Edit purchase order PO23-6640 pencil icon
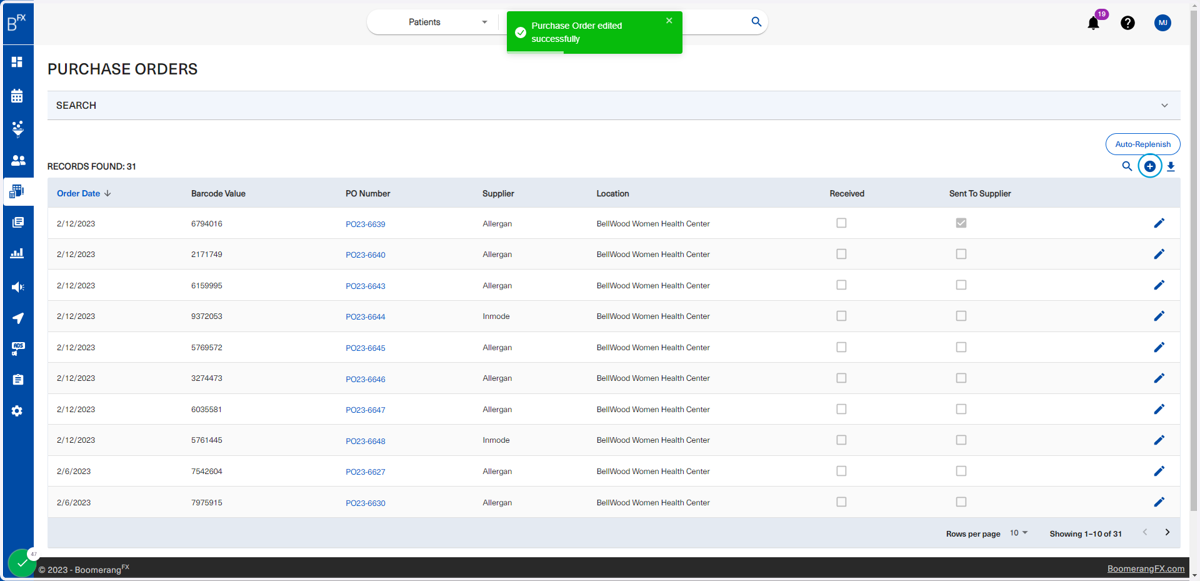The height and width of the screenshot is (581, 1200). (x=1159, y=254)
